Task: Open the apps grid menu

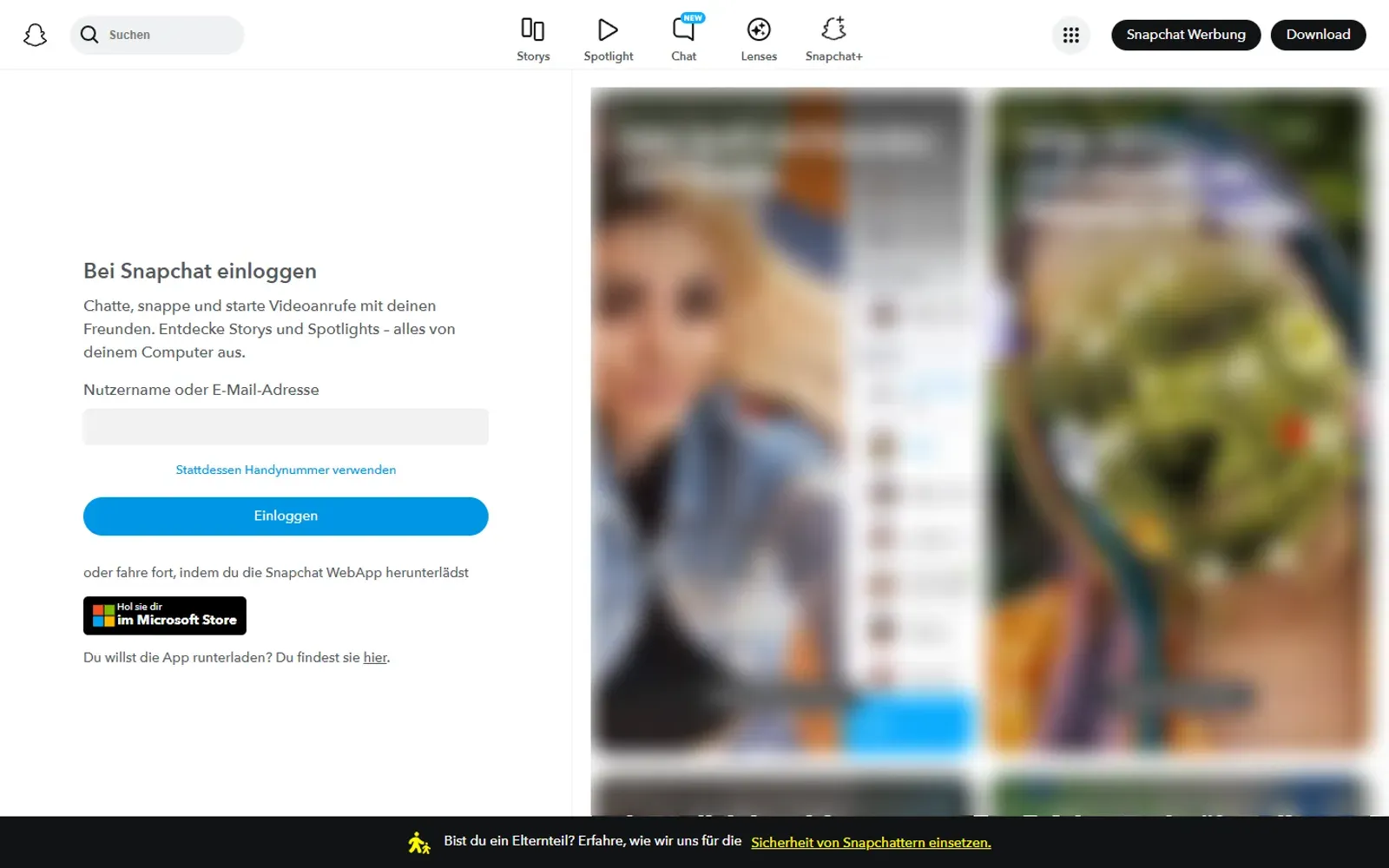Action: (1071, 35)
